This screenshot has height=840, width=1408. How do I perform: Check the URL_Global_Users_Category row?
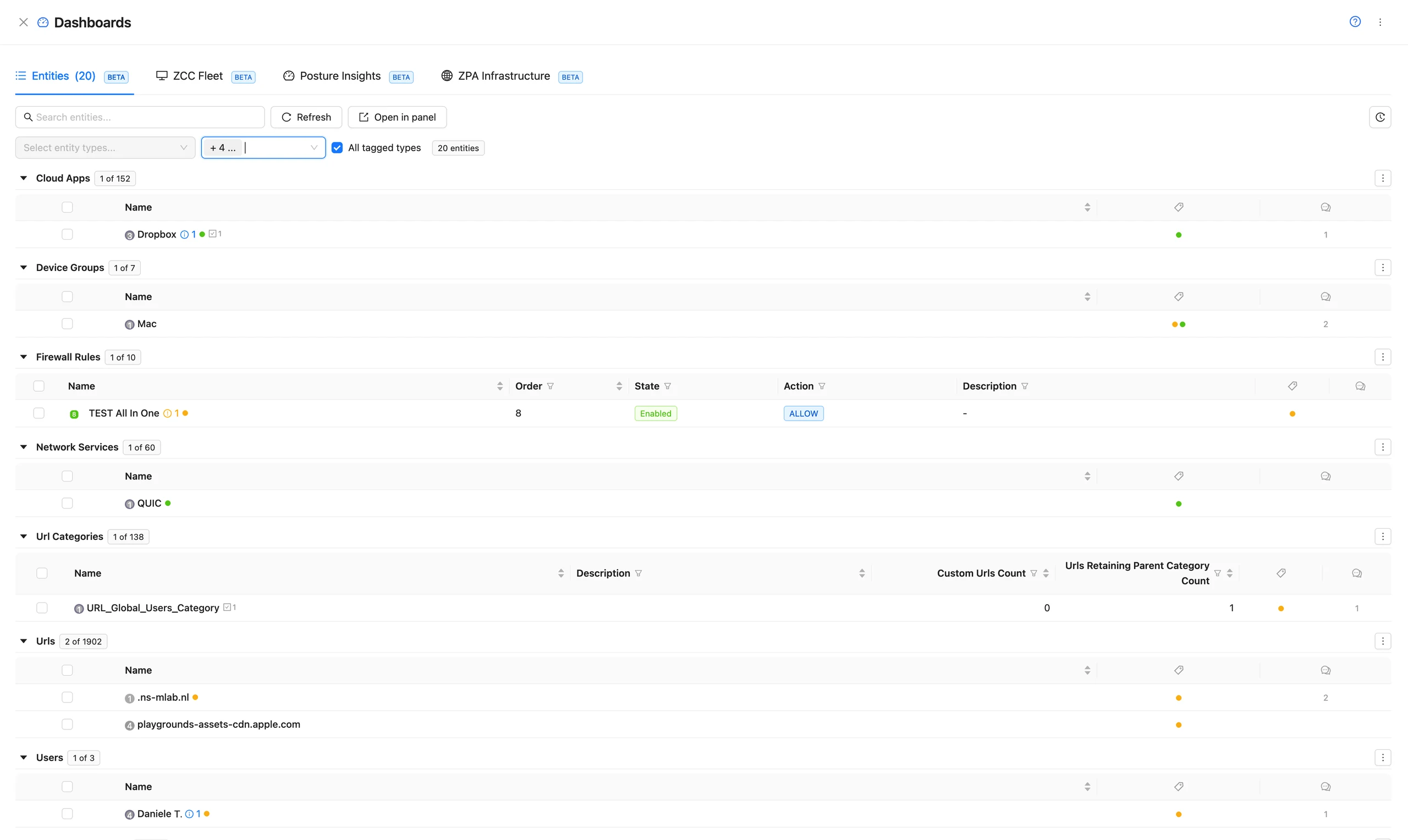[x=42, y=608]
